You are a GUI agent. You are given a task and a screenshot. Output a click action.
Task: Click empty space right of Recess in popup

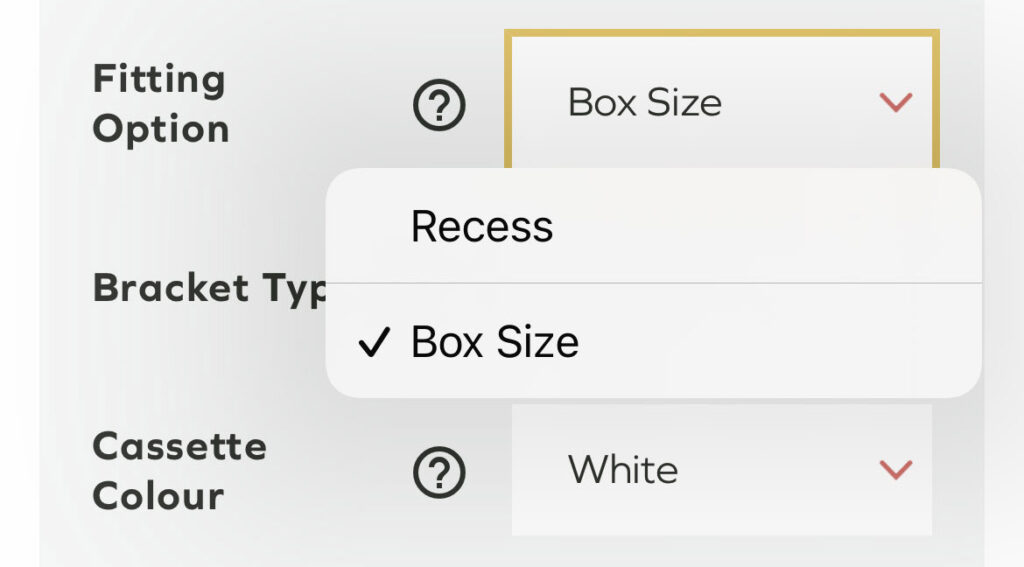pos(780,227)
